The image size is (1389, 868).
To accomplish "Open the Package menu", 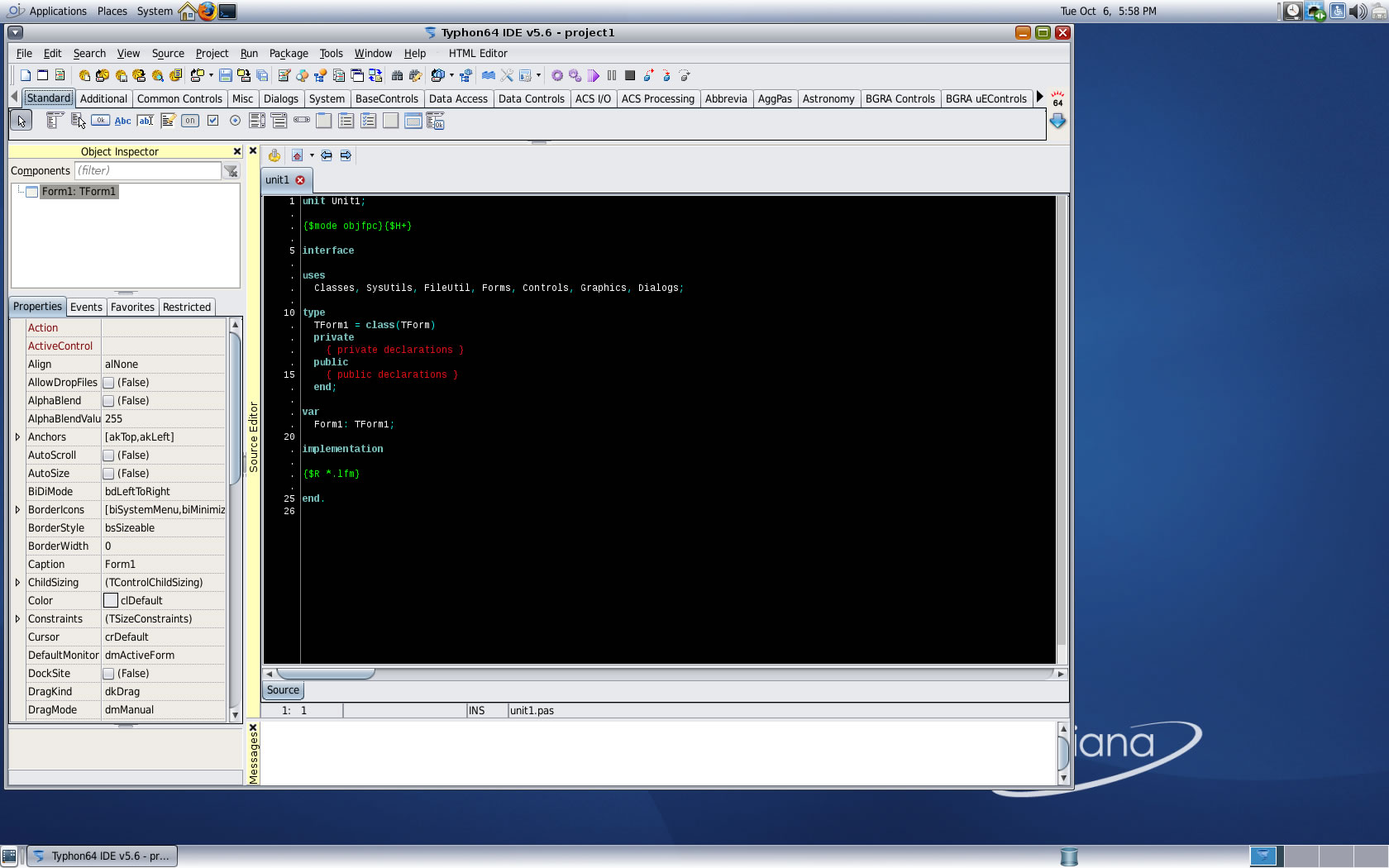I will coord(289,53).
